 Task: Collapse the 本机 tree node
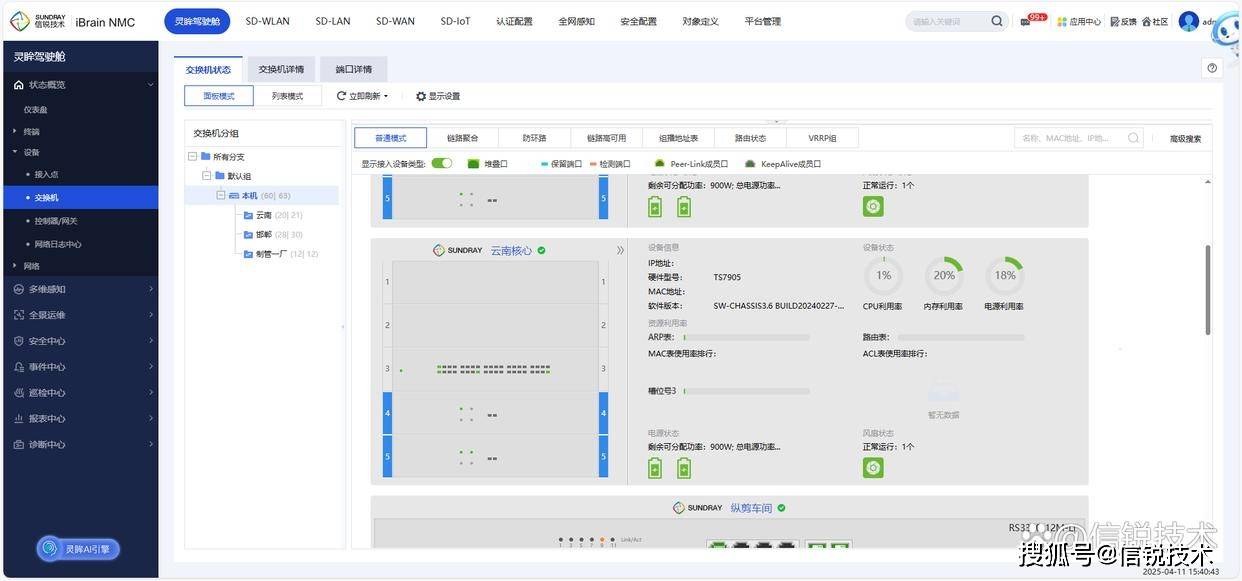point(221,195)
